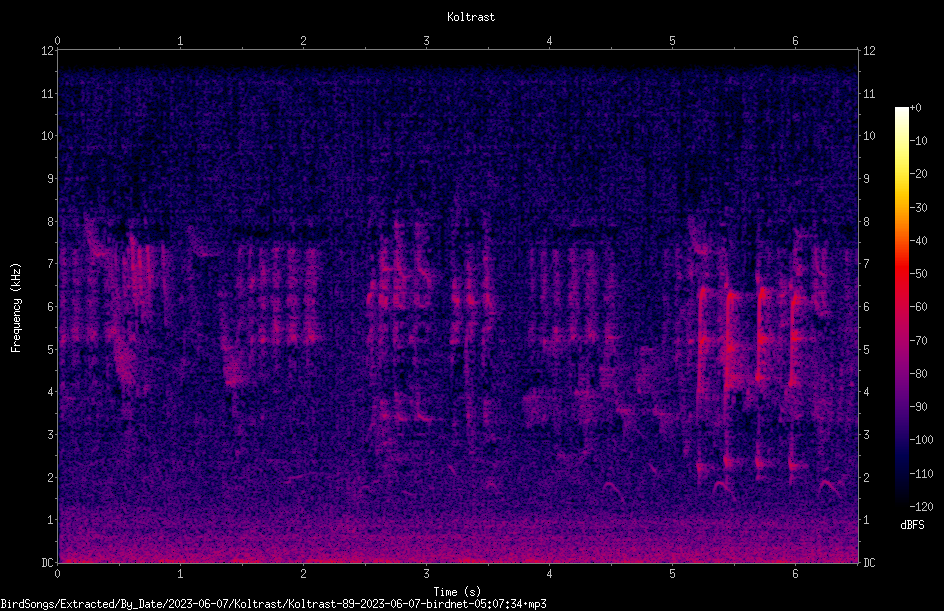Click the mp3 file path text at bottom
The width and height of the screenshot is (944, 611).
273,604
